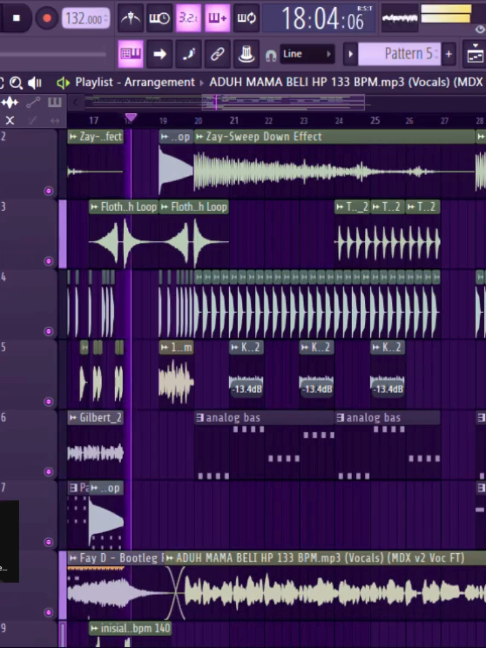Screen dimensions: 486x648
Task: Toggle the magnet snap icon
Action: (x=271, y=55)
